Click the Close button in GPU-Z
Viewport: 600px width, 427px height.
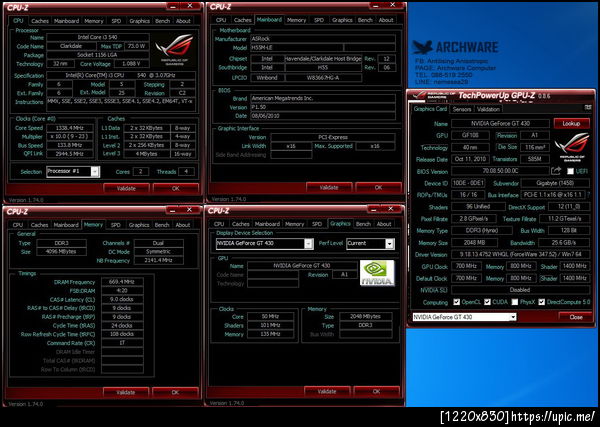pos(576,317)
